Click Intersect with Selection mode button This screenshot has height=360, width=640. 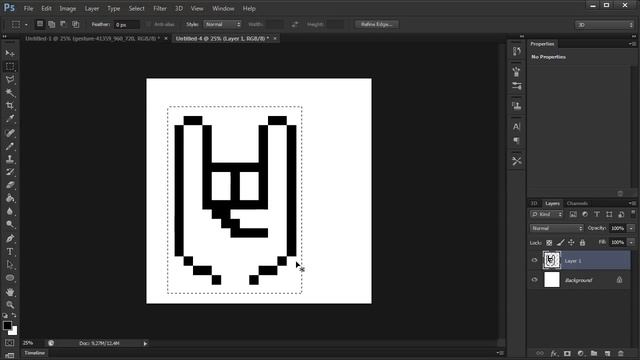click(76, 24)
